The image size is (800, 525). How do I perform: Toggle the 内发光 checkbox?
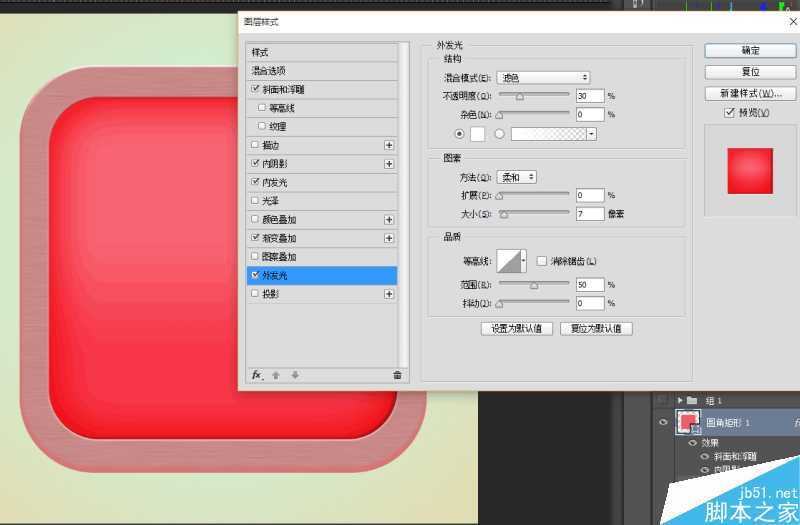pyautogui.click(x=256, y=182)
